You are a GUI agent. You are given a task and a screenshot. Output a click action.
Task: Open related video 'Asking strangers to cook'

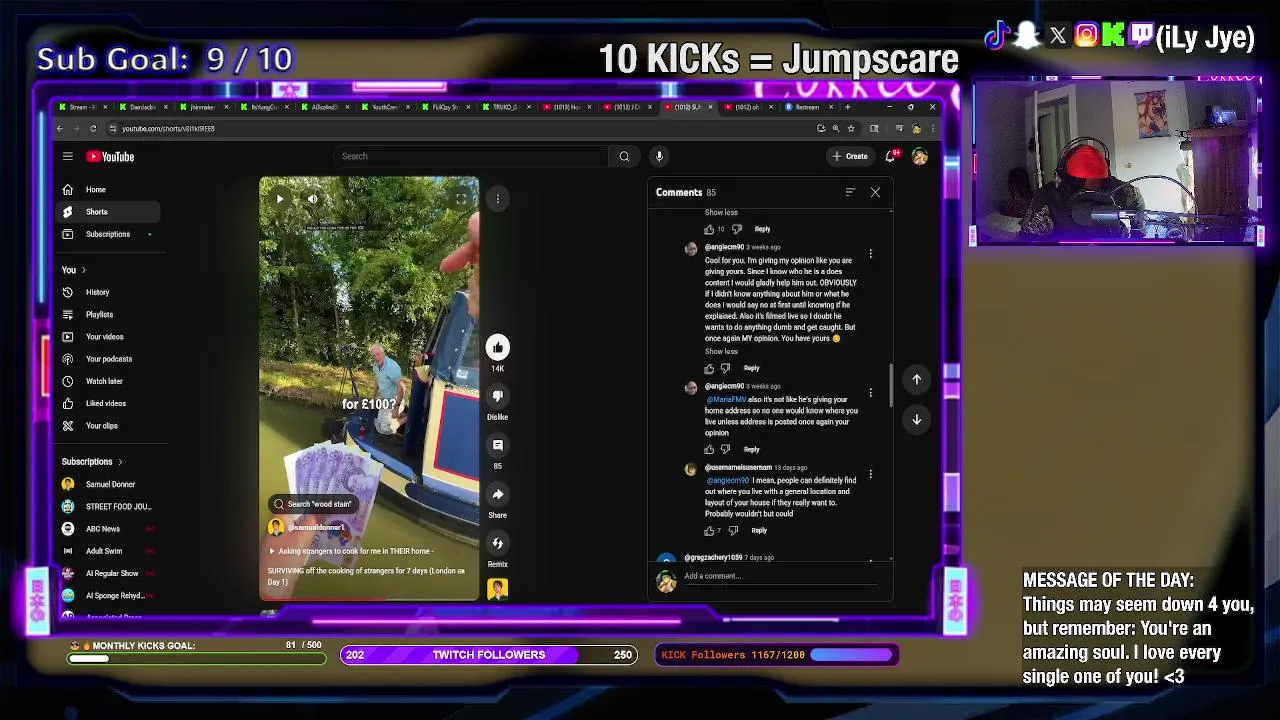point(353,551)
